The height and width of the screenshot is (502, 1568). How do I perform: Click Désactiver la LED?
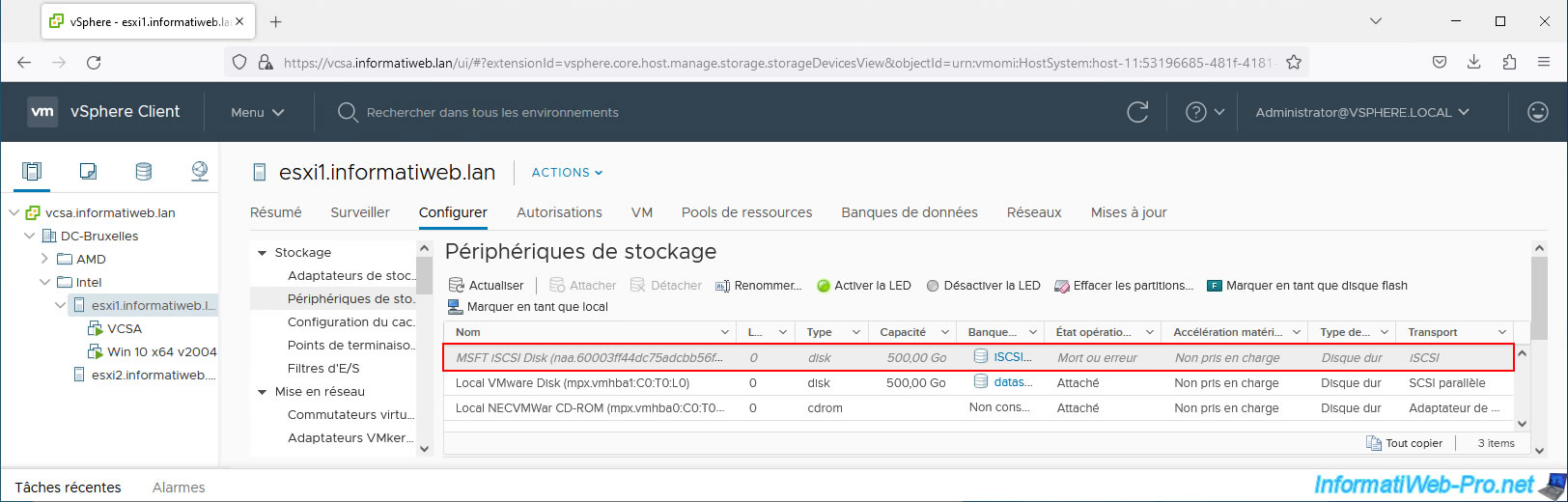point(984,285)
